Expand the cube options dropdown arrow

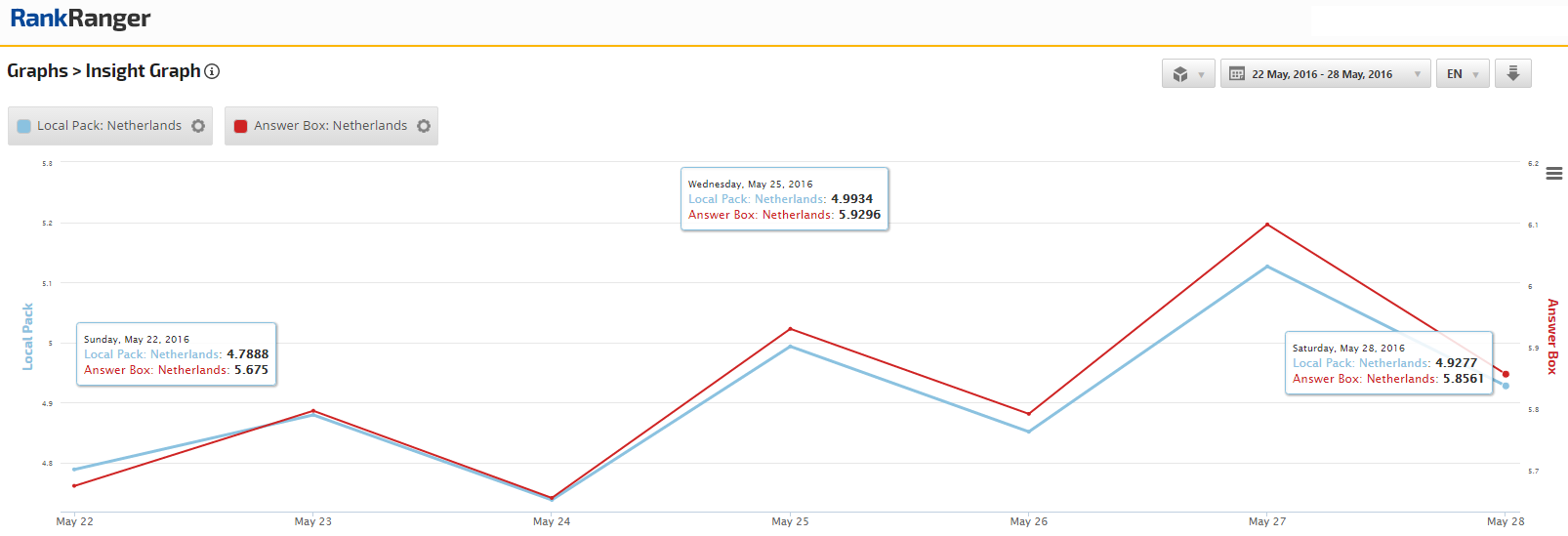[x=1201, y=74]
